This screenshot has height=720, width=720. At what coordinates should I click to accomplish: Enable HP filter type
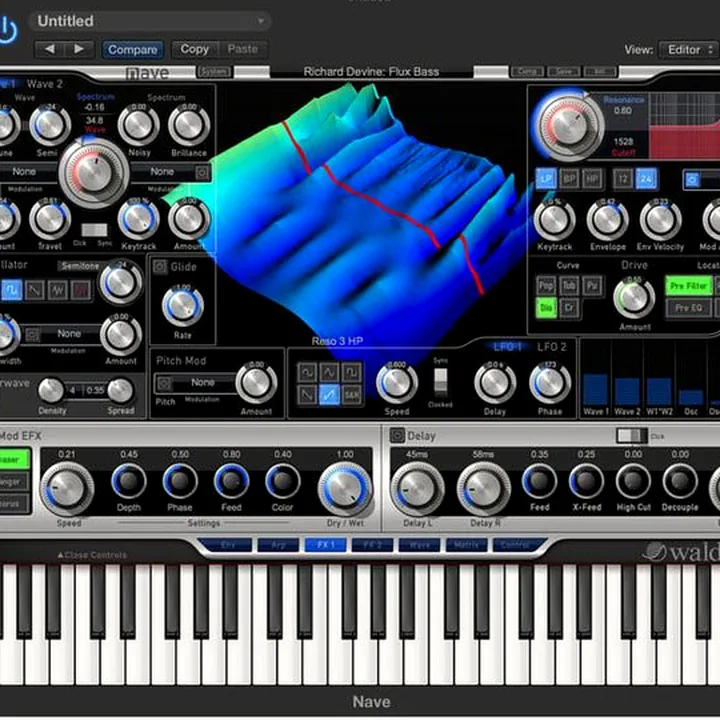pos(592,179)
